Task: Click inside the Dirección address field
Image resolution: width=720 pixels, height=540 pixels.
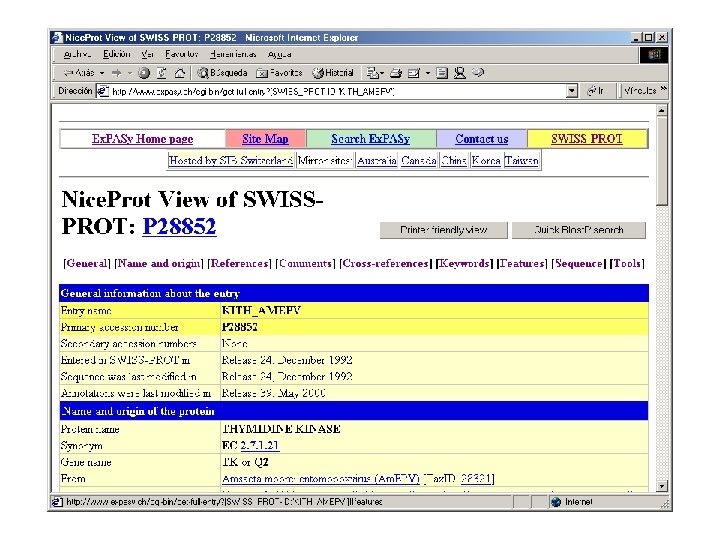Action: [338, 91]
